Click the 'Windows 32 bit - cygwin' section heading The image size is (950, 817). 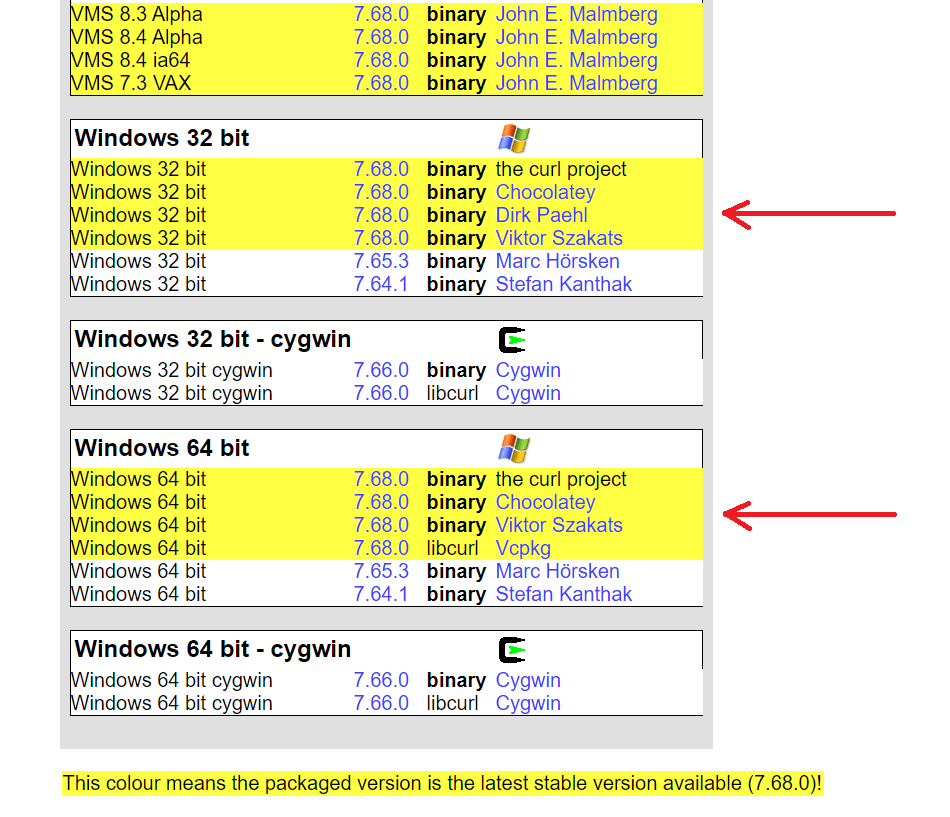pyautogui.click(x=213, y=339)
